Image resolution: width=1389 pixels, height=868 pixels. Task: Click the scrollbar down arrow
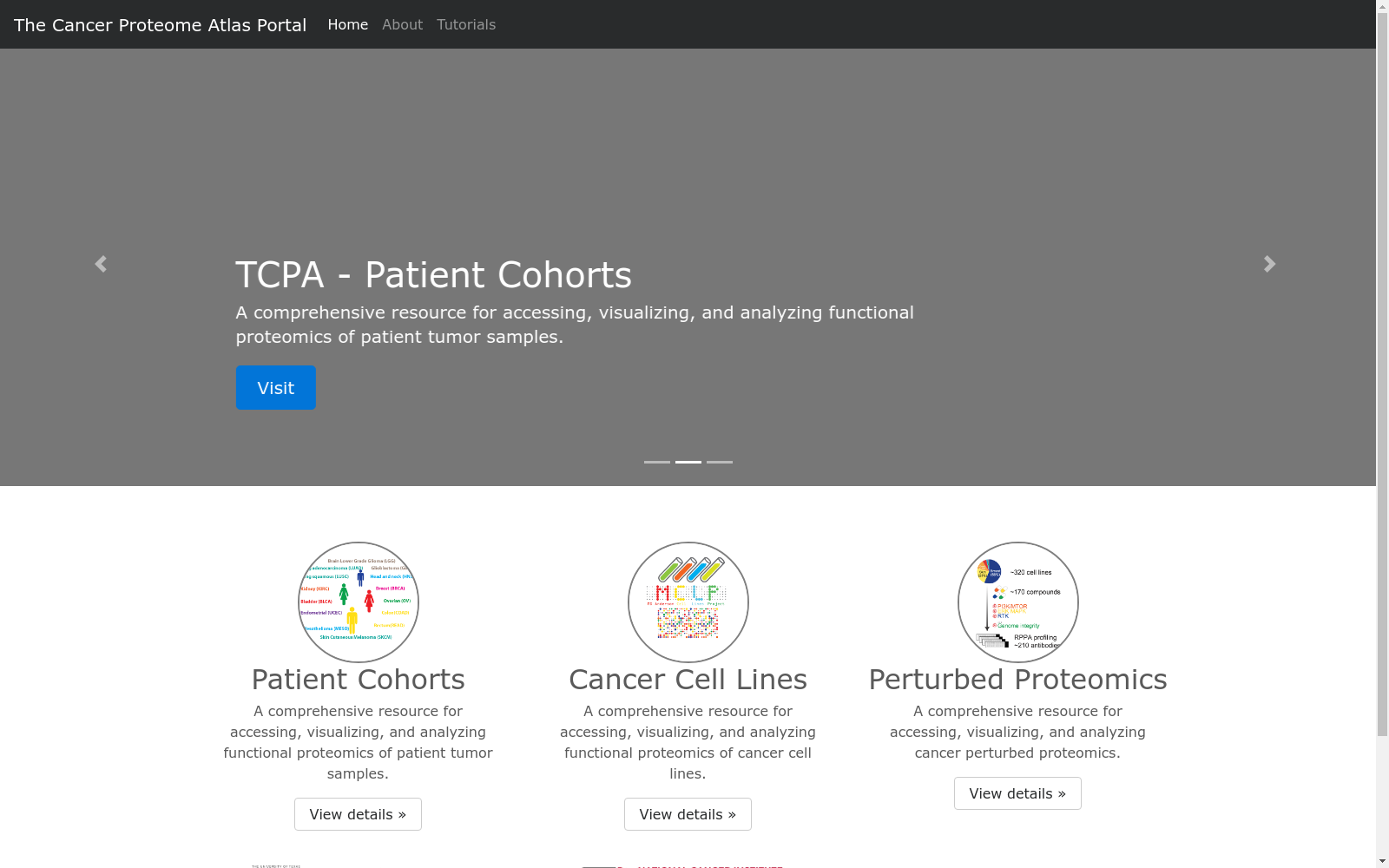pyautogui.click(x=1382, y=861)
